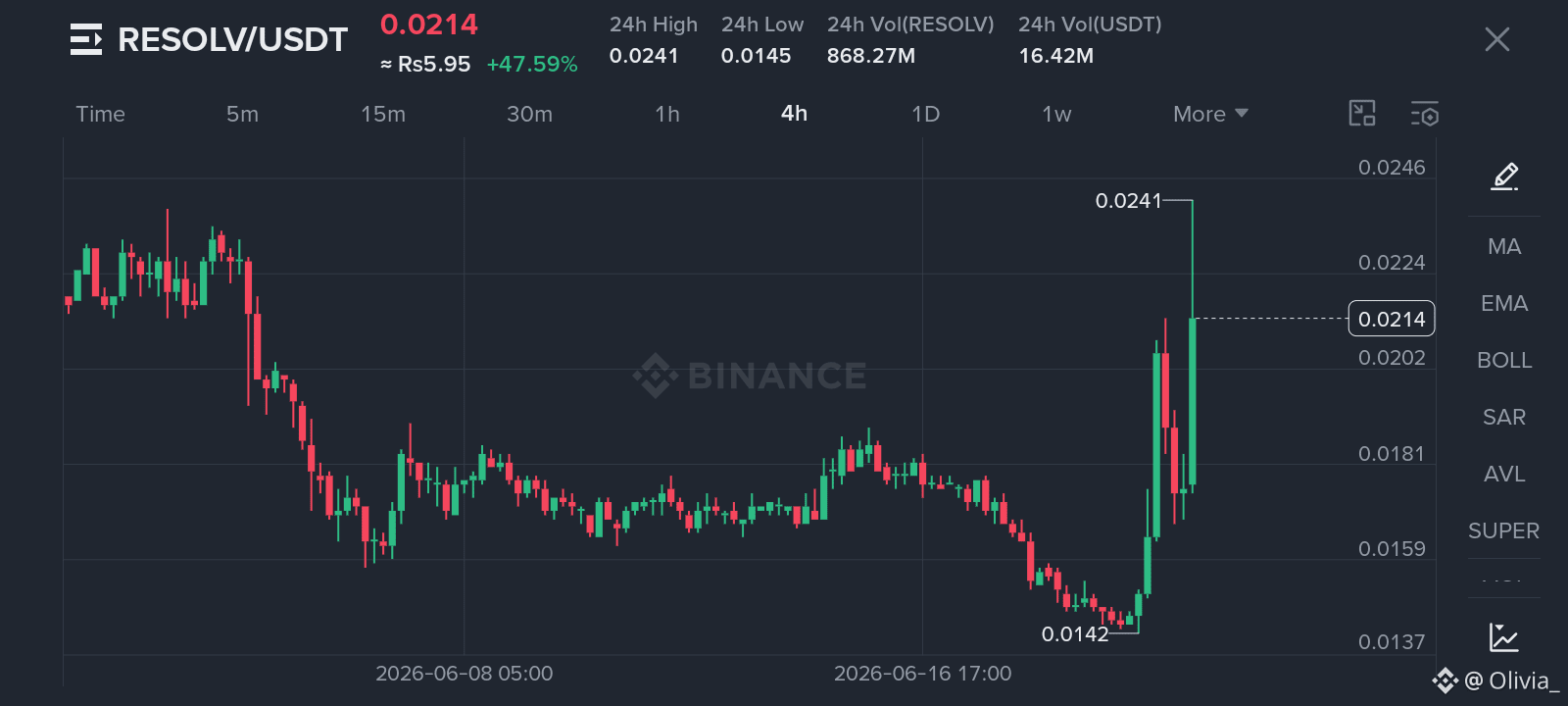Switch to the 5m interval

pyautogui.click(x=243, y=114)
